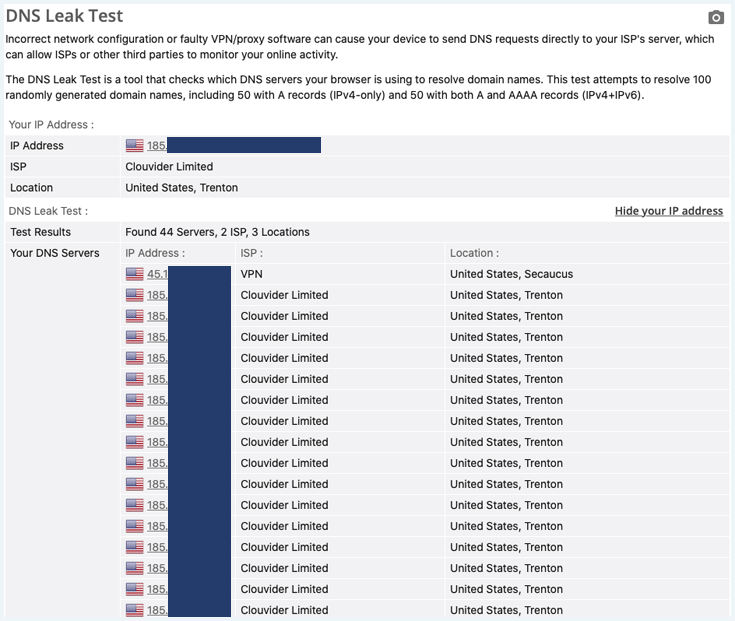This screenshot has width=735, height=621.
Task: Click the camera screenshot icon
Action: (x=716, y=17)
